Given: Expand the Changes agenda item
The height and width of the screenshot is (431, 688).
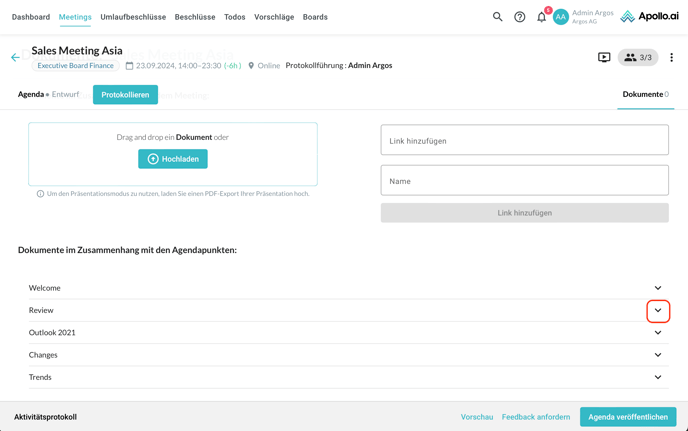Looking at the screenshot, I should pos(657,355).
